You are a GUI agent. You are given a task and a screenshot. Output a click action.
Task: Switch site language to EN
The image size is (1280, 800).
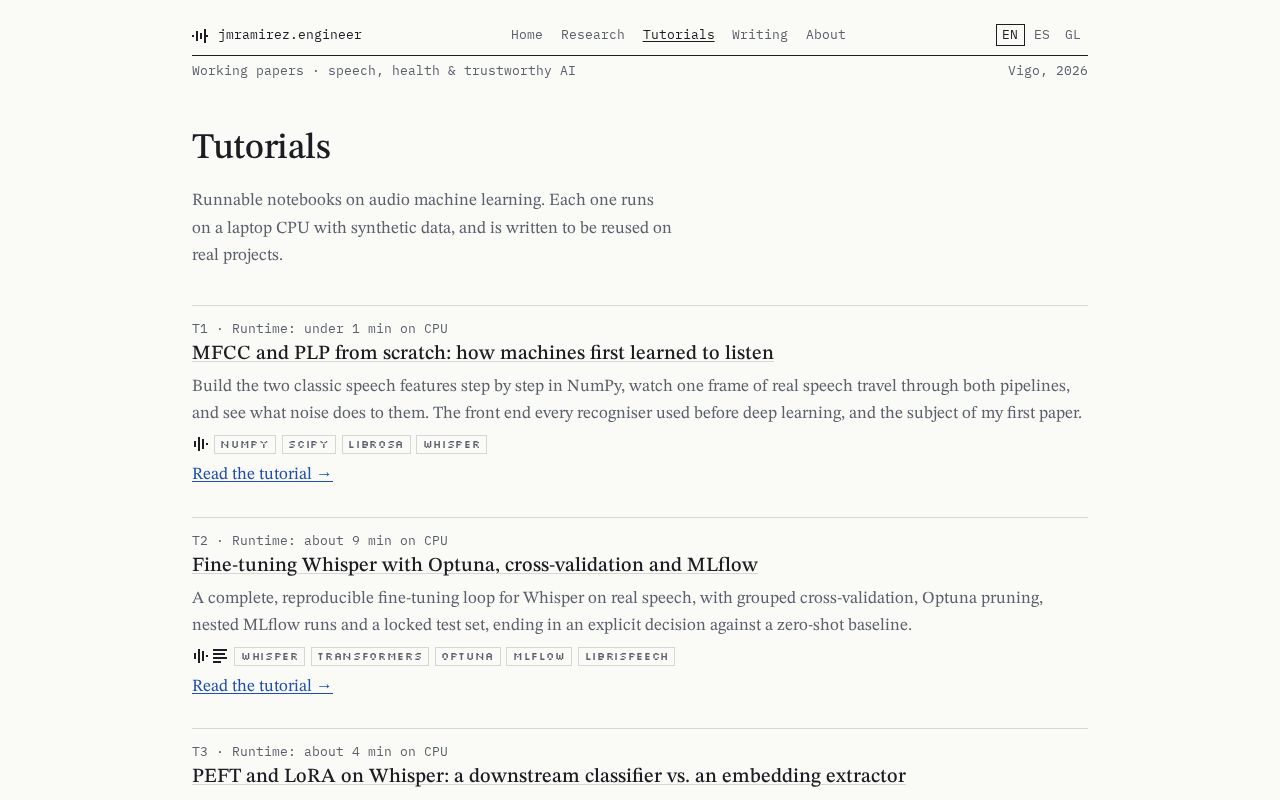click(1010, 35)
